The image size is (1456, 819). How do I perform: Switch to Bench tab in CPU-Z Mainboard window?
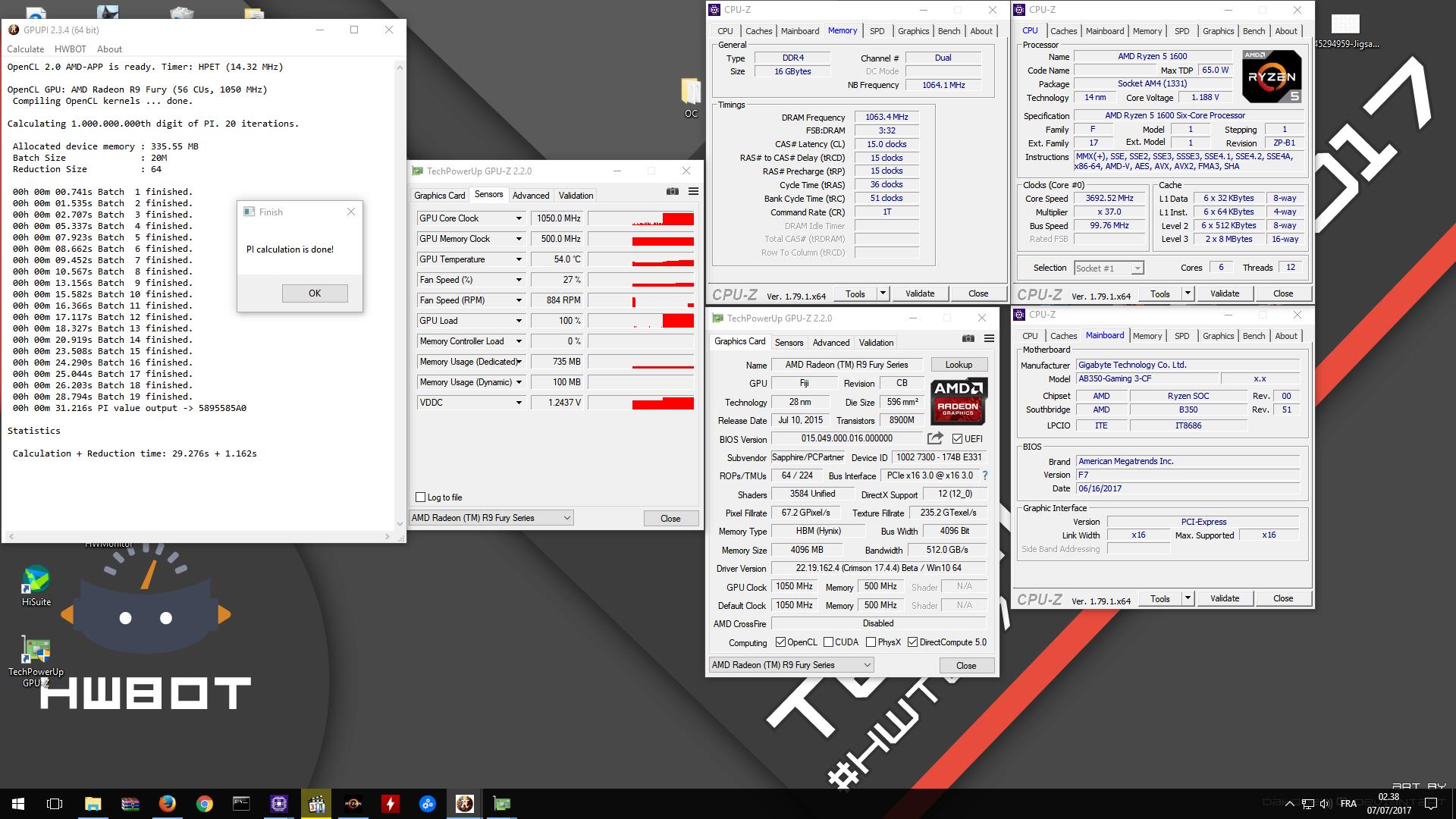pos(1254,336)
